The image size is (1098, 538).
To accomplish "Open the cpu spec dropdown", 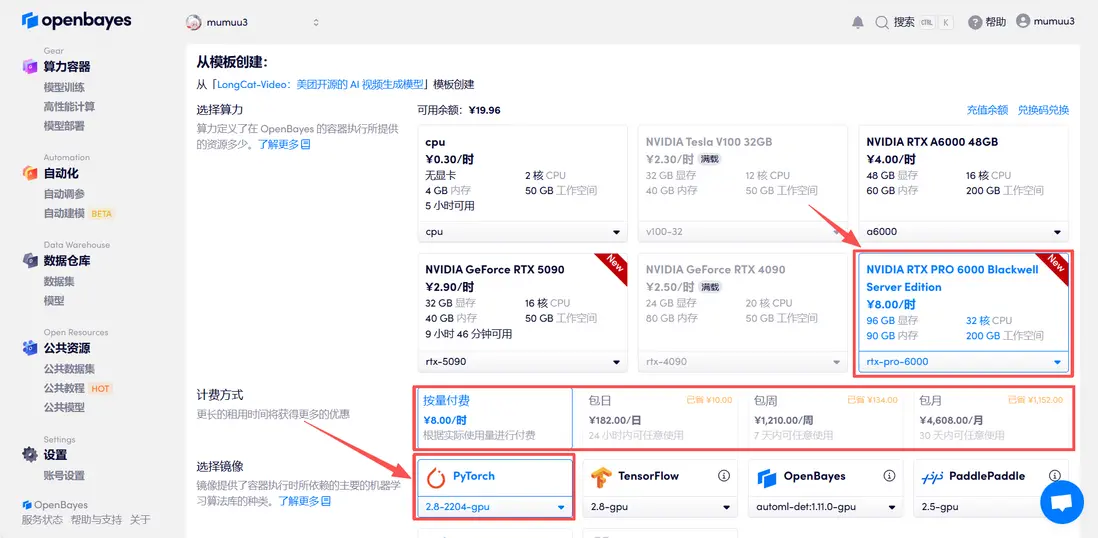I will point(522,232).
